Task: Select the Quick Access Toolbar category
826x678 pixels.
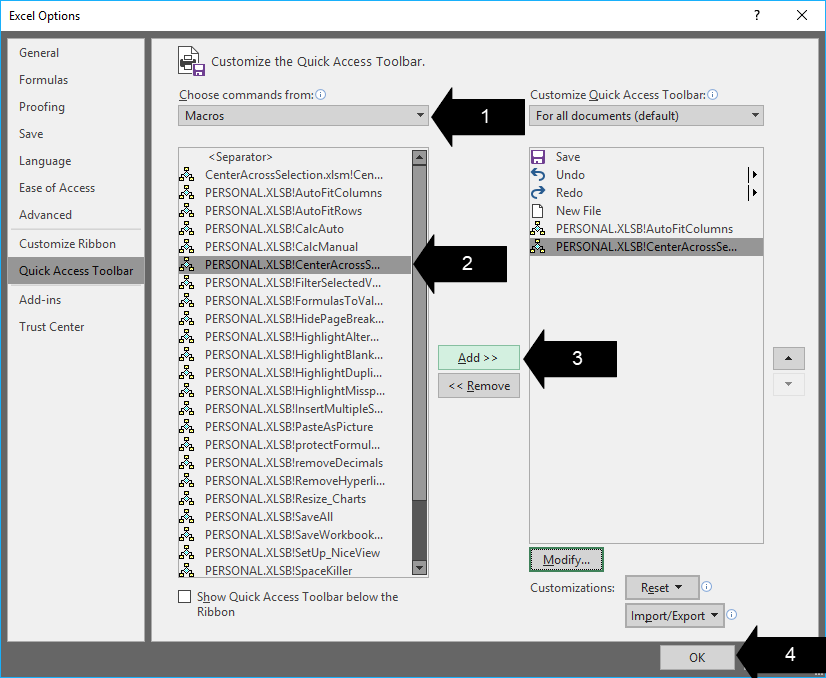Action: tap(76, 271)
